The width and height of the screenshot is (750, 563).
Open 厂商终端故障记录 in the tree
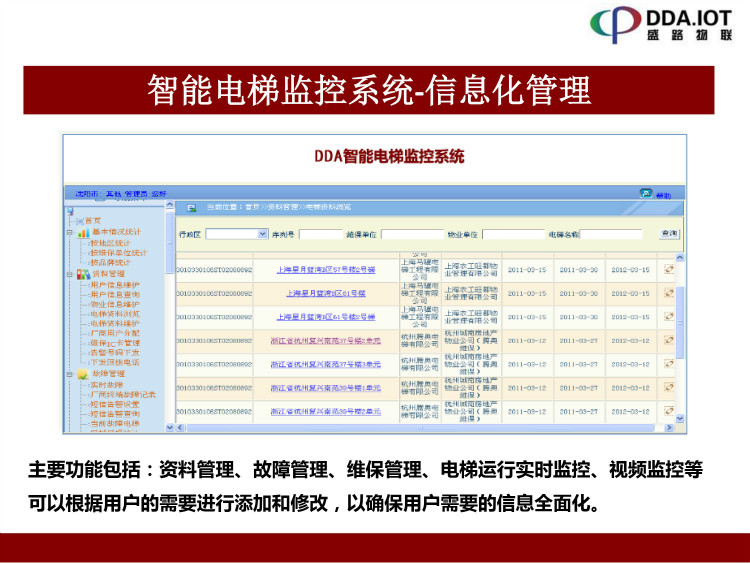click(x=123, y=395)
